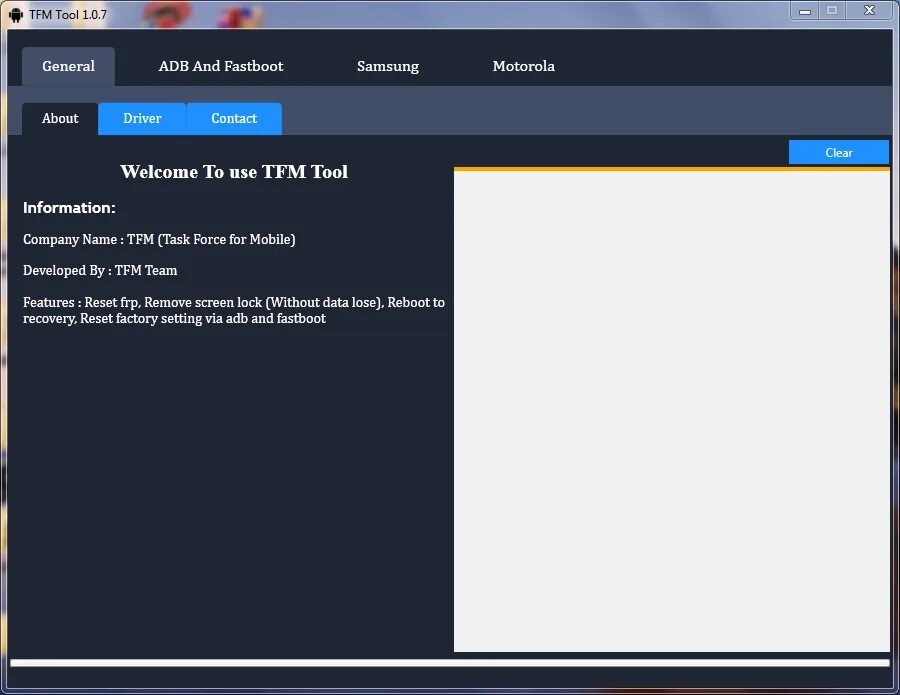Select the About sub-tab
Viewport: 900px width, 695px height.
[x=60, y=119]
